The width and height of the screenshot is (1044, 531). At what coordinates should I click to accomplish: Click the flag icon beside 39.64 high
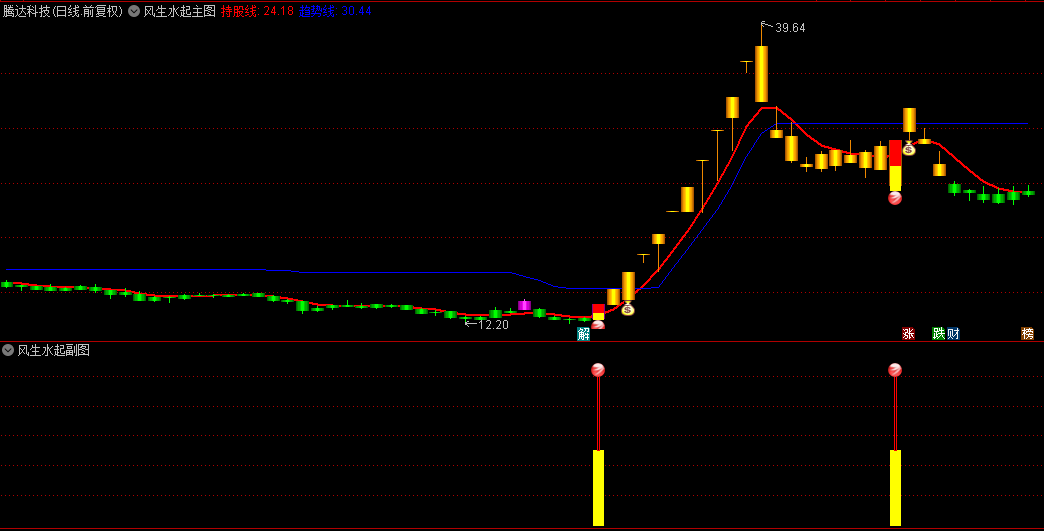pyautogui.click(x=766, y=27)
